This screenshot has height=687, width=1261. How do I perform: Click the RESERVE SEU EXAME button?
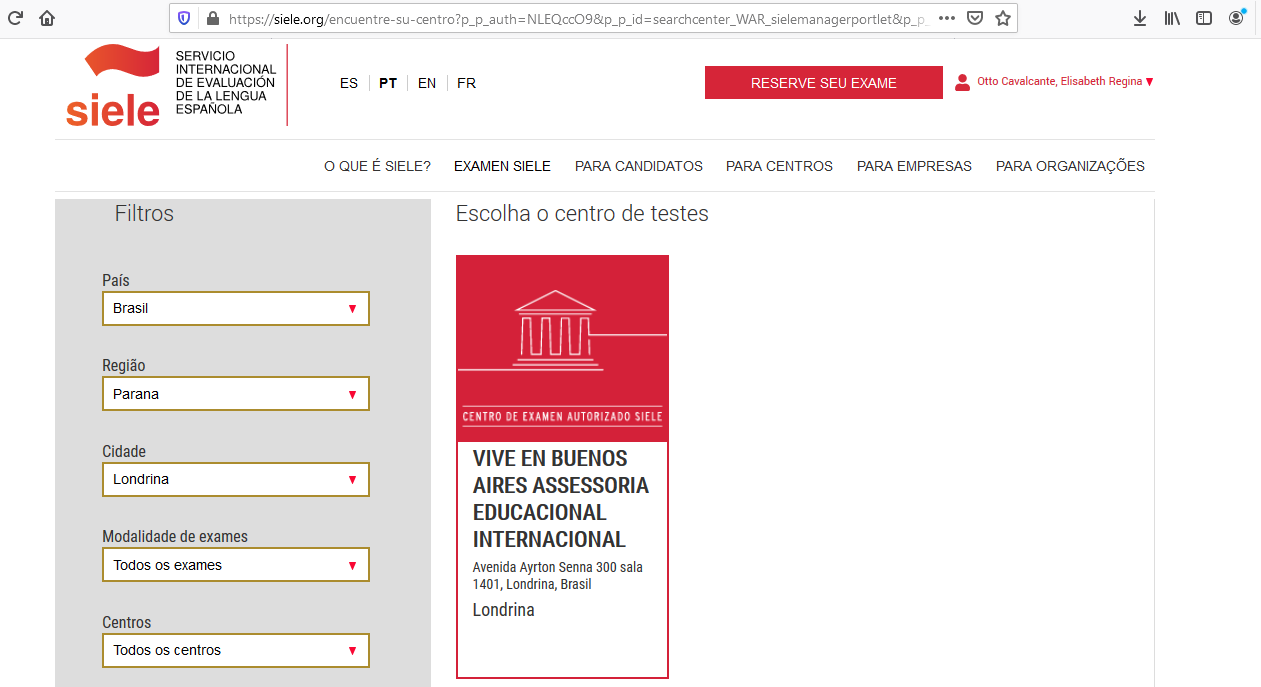(x=824, y=83)
